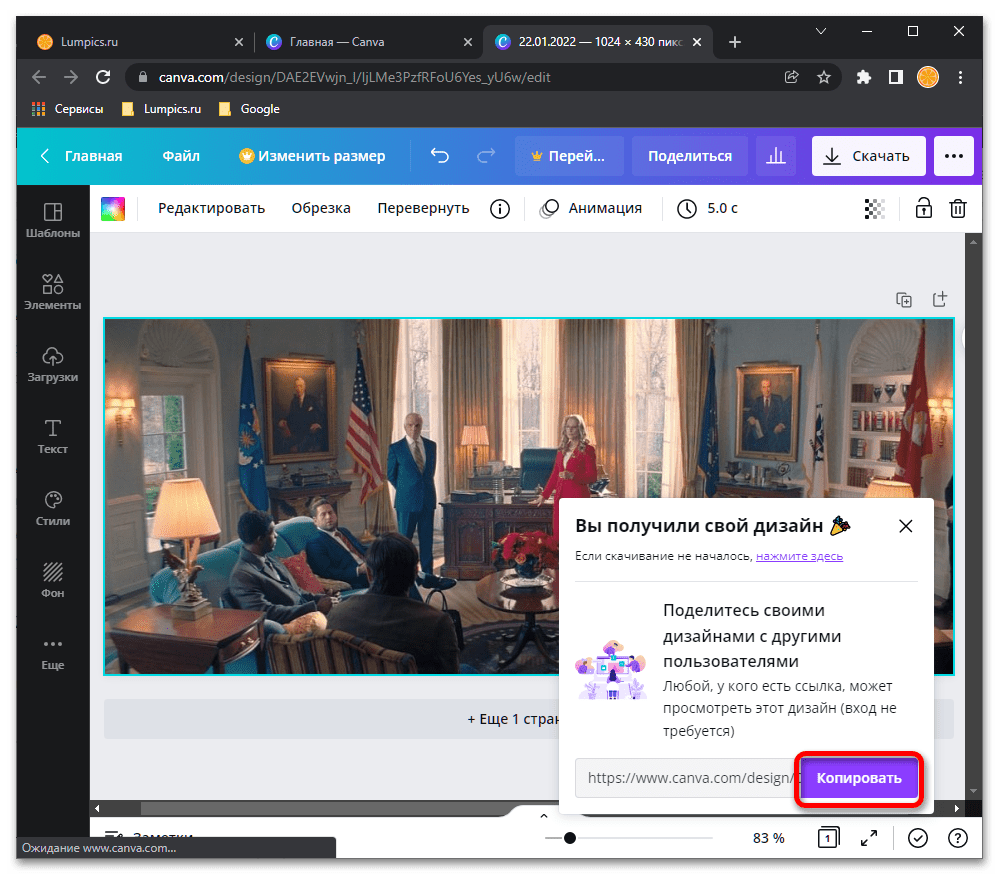The height and width of the screenshot is (875, 999).
Task: Copy the design link with Копировать
Action: [859, 778]
